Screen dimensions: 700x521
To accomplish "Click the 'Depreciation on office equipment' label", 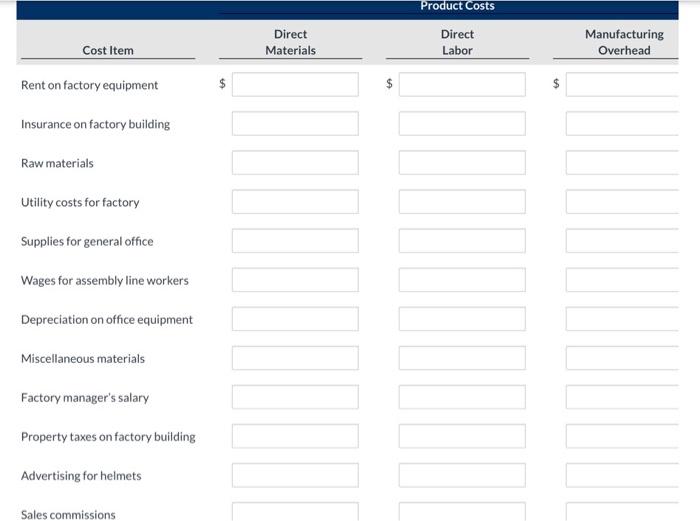I will point(107,320).
